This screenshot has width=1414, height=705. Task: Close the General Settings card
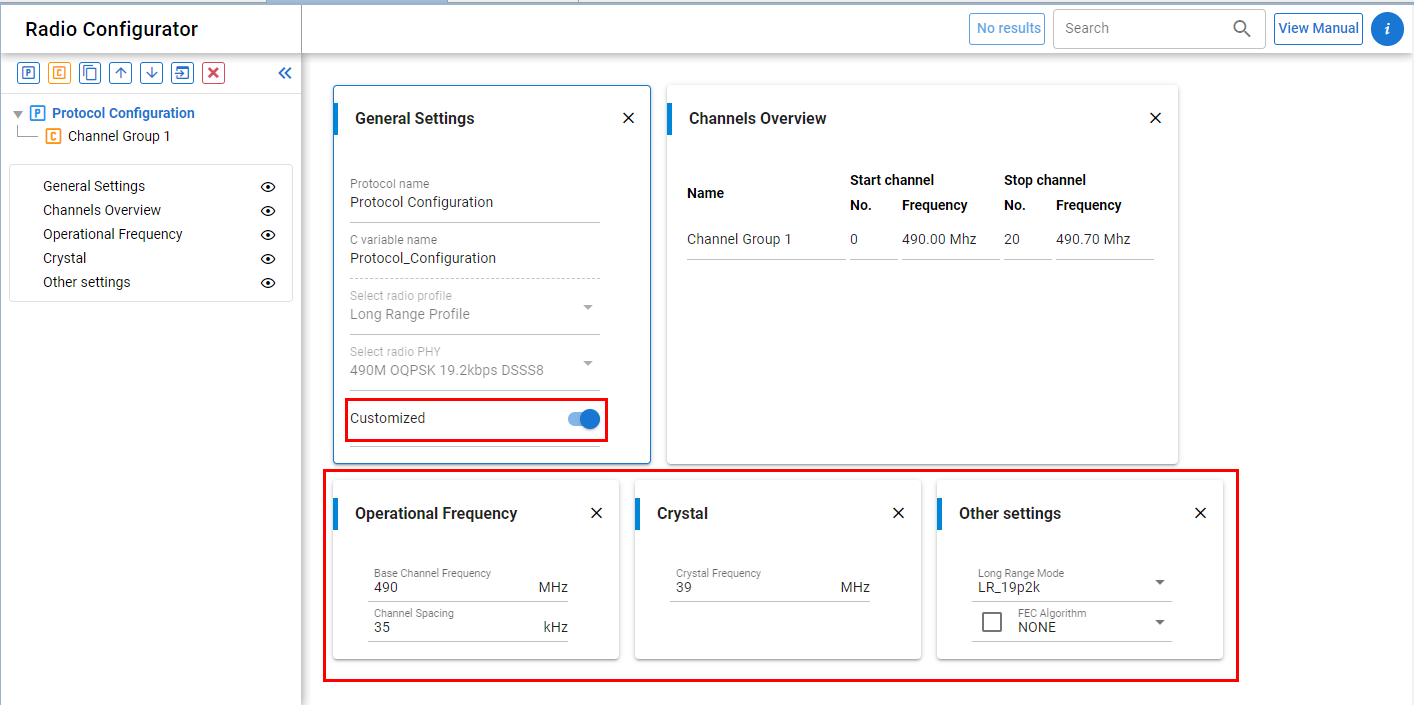coord(628,118)
